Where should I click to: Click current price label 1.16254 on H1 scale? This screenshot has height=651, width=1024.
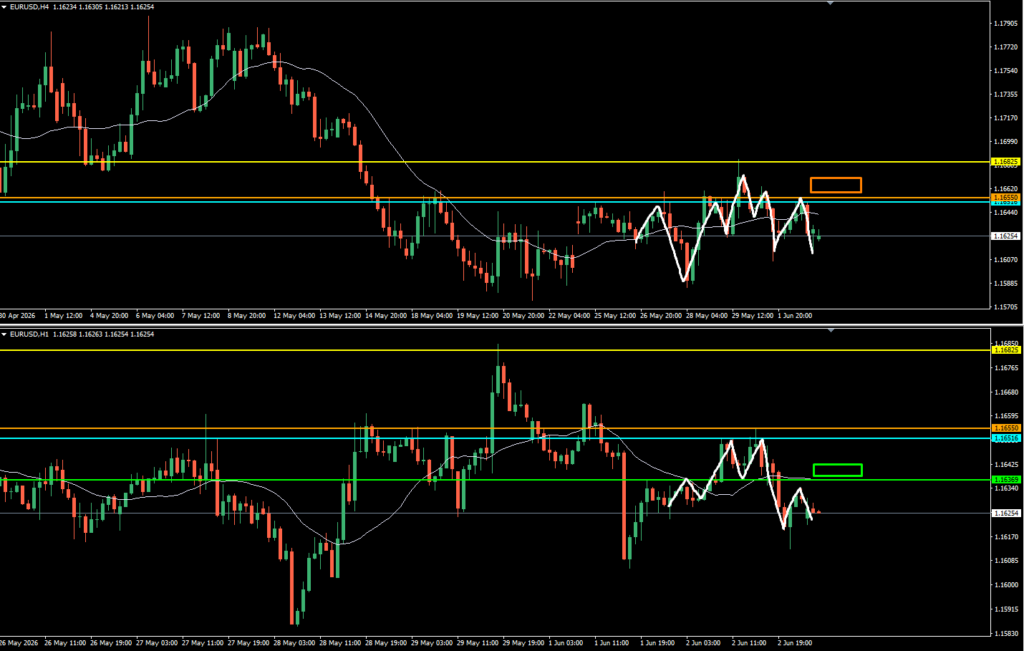tap(1005, 513)
